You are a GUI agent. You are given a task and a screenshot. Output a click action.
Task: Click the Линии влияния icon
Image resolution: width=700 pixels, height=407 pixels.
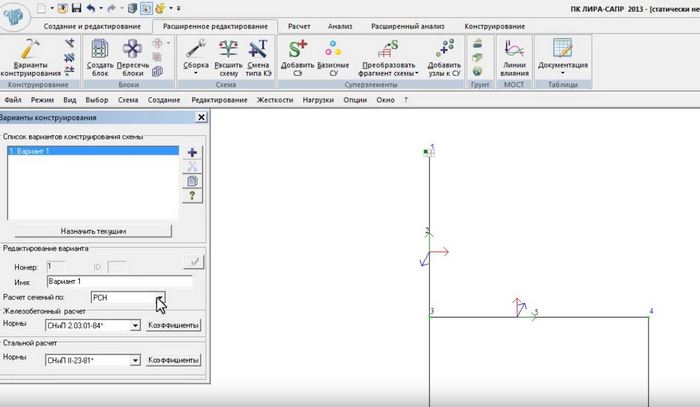point(515,48)
